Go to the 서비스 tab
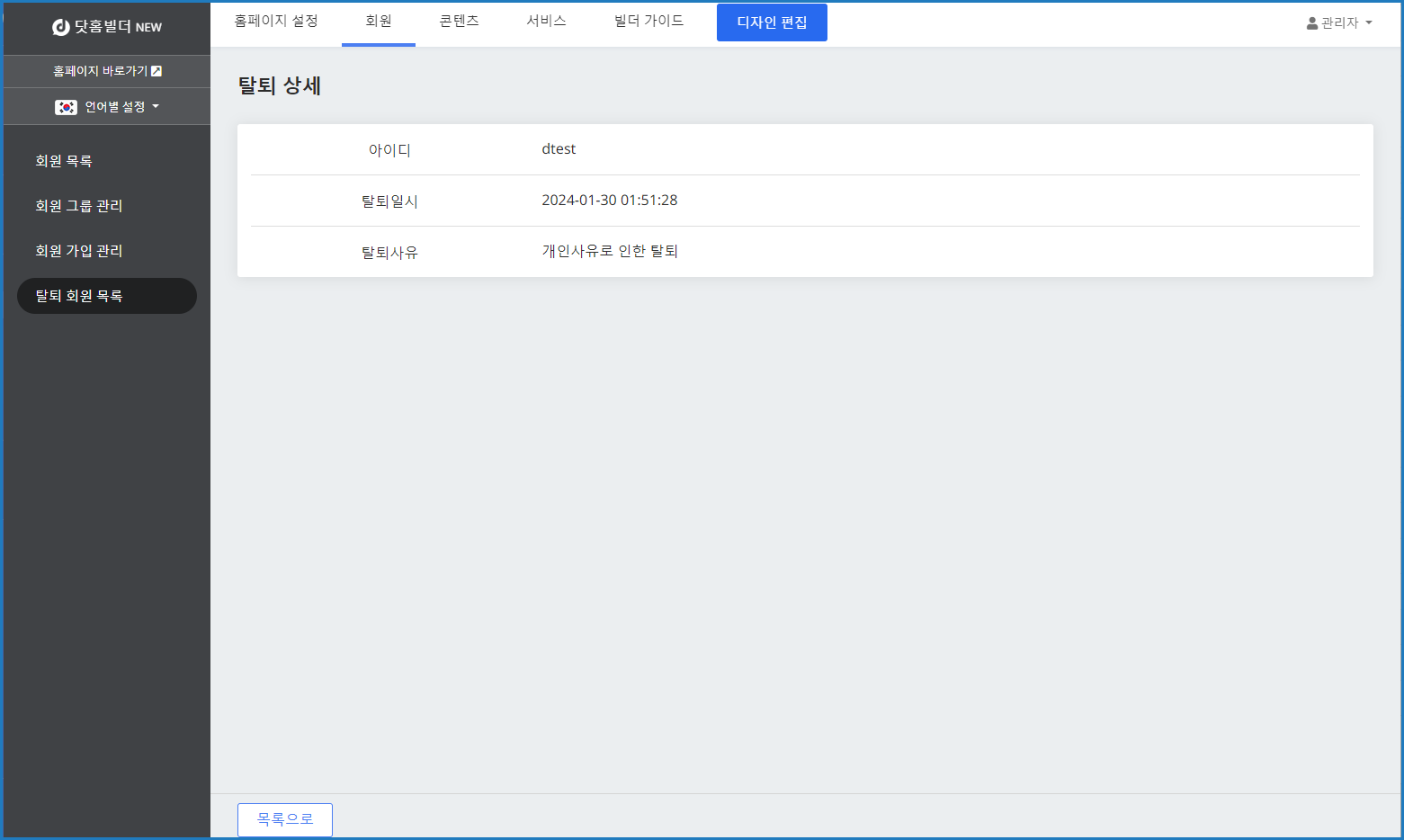Viewport: 1404px width, 840px height. coord(546,21)
